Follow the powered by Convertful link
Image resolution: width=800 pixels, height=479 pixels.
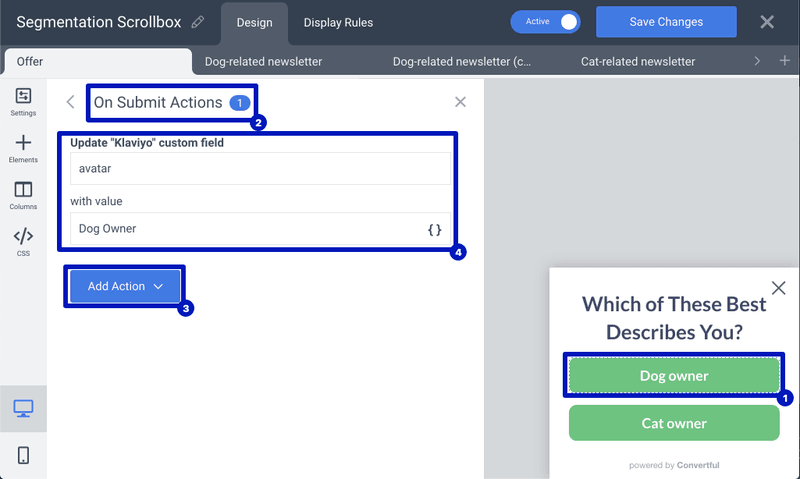[674, 465]
